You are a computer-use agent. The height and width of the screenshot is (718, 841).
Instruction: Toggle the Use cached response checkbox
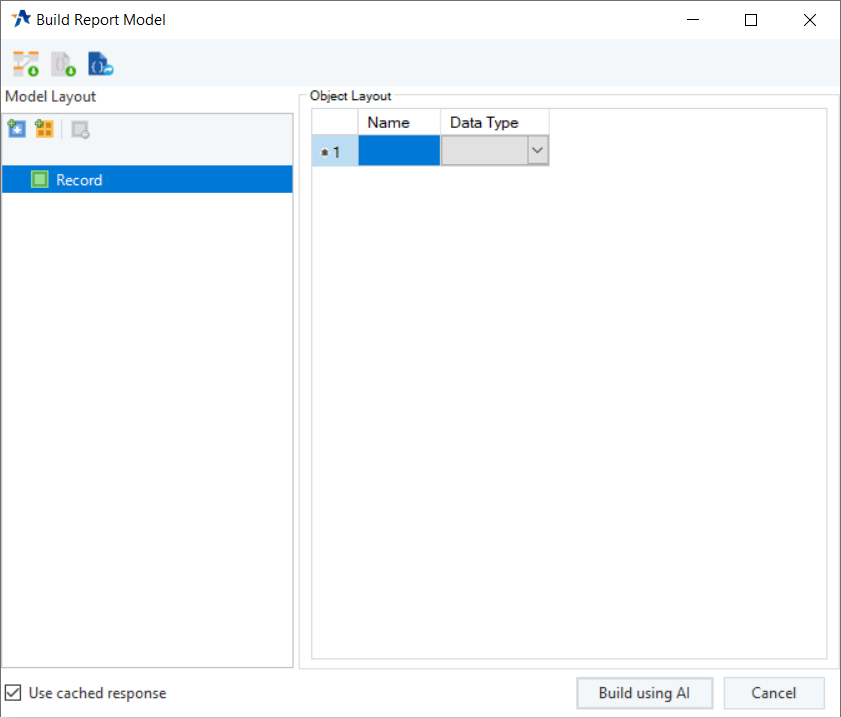[x=13, y=693]
